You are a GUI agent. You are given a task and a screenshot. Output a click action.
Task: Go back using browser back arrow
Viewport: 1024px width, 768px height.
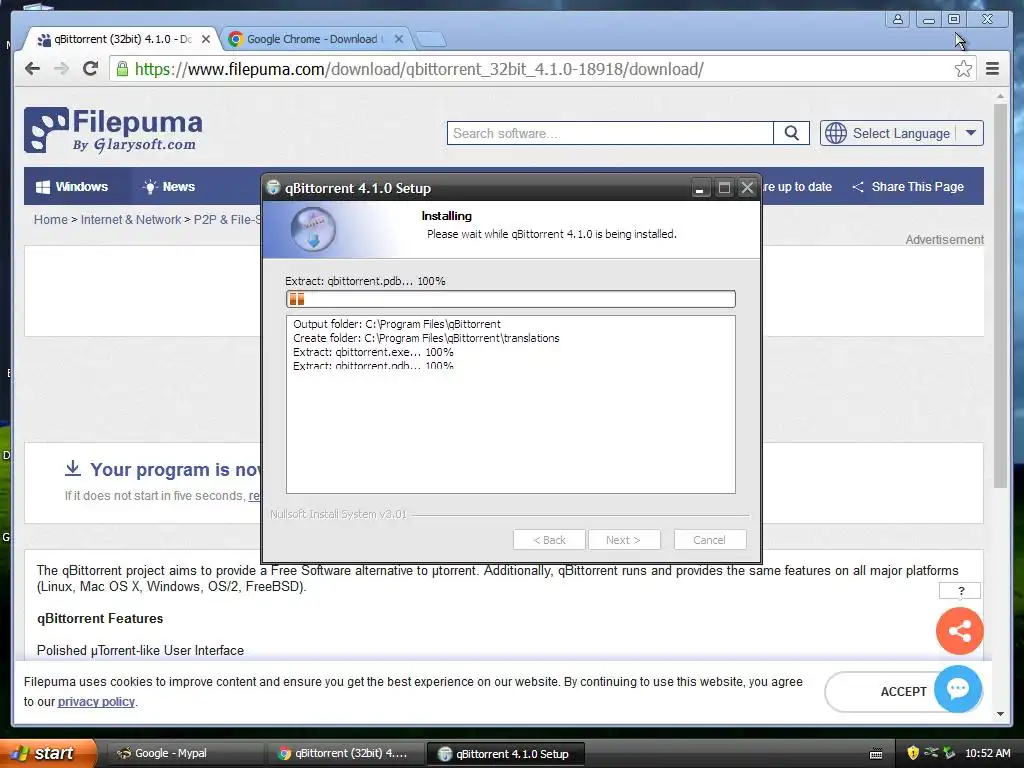(x=32, y=69)
